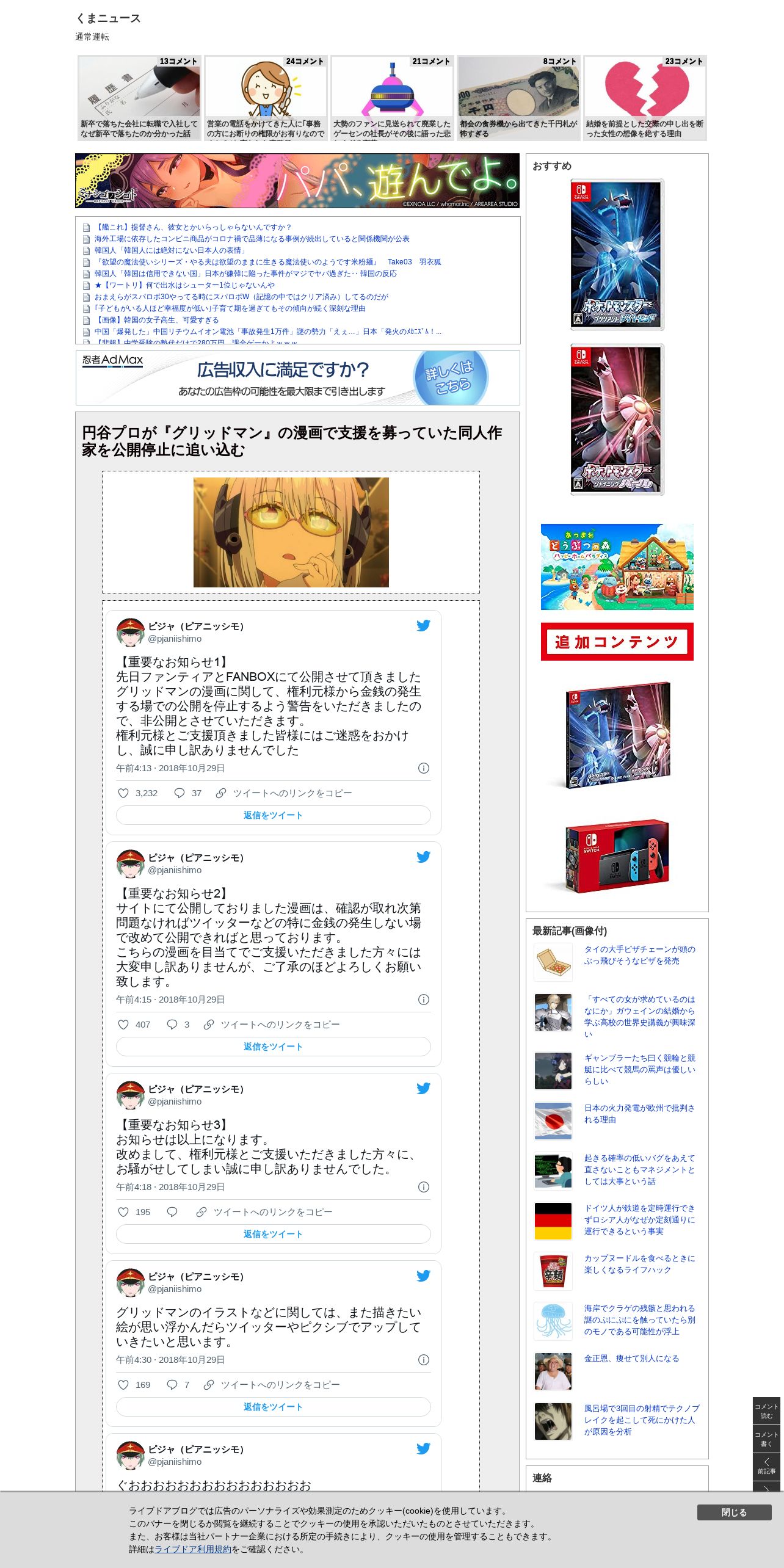Image resolution: width=784 pixels, height=1568 pixels.
Task: Click 返信をツイート under 【重要なお知らせ1】
Action: [x=274, y=815]
